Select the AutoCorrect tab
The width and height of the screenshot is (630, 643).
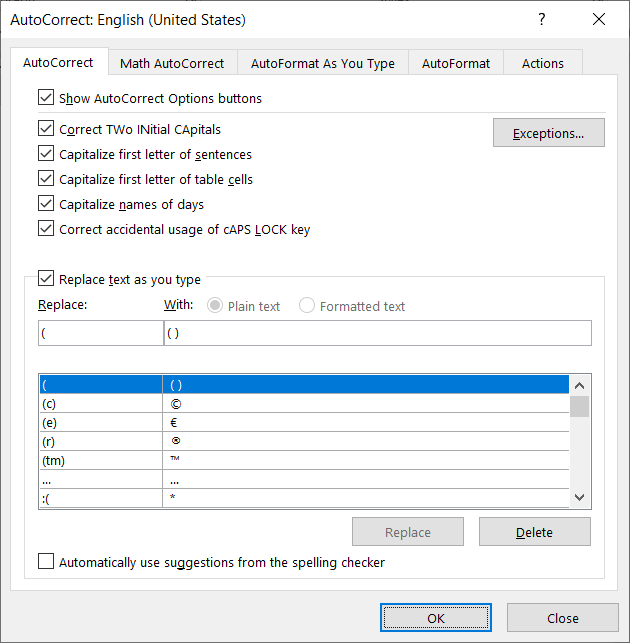click(58, 62)
